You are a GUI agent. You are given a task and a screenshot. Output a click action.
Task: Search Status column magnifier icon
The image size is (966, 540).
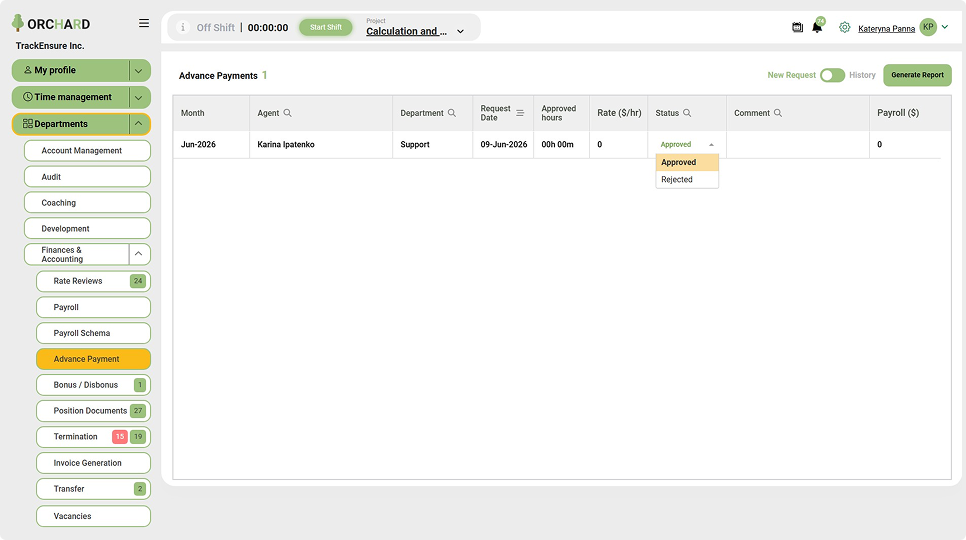point(687,113)
